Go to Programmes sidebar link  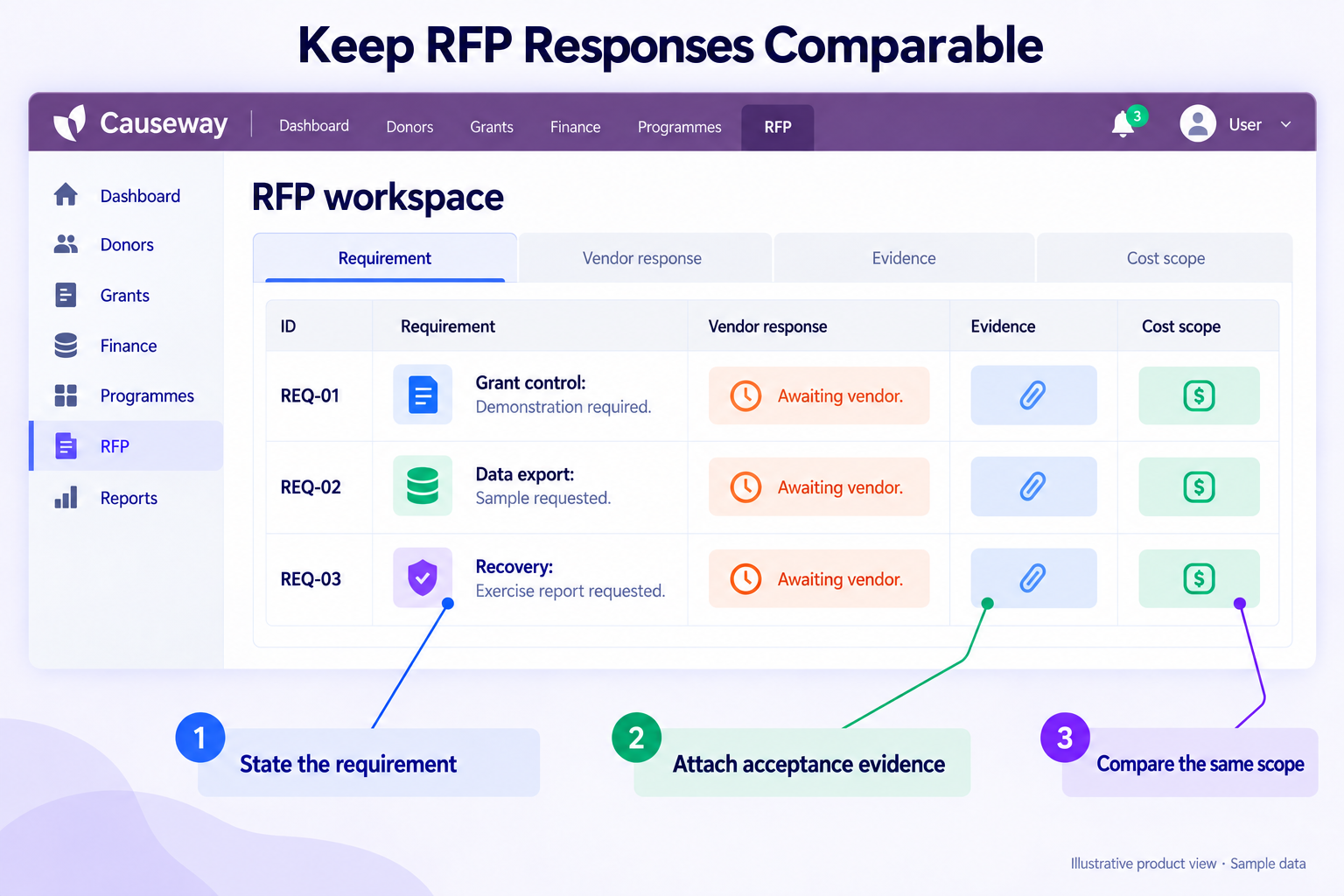click(147, 396)
